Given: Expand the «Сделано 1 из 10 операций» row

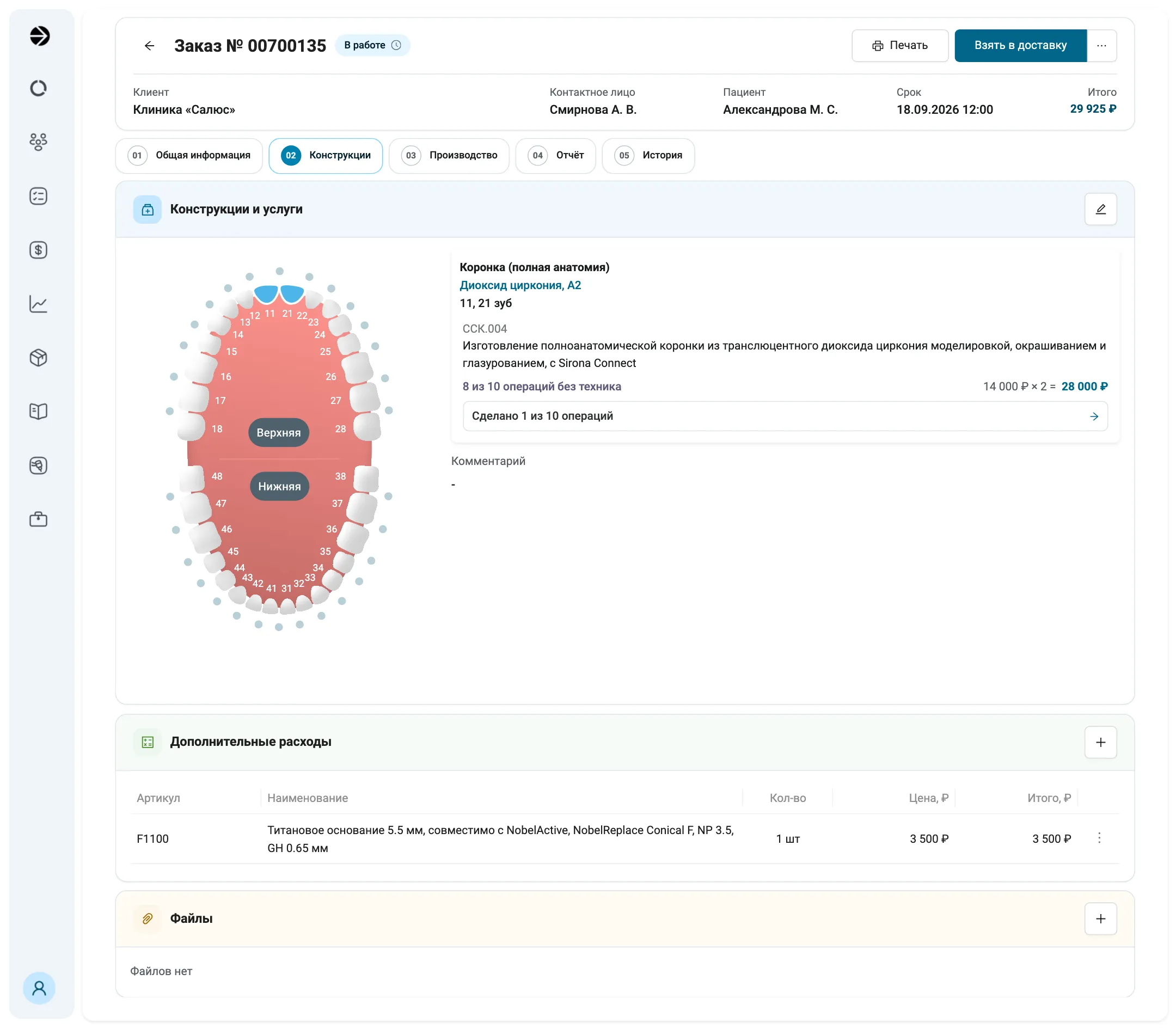Looking at the screenshot, I should [x=785, y=416].
